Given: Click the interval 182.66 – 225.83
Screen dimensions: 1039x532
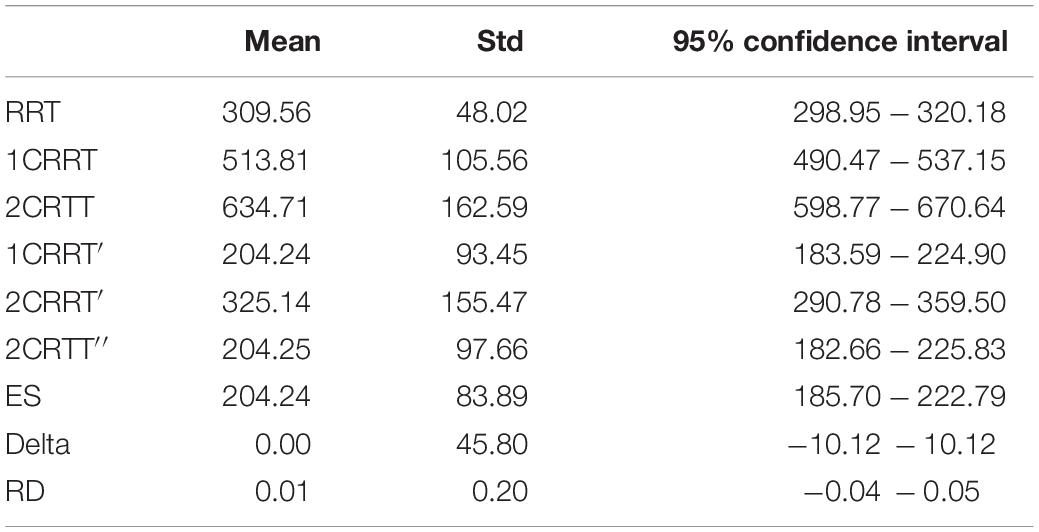Looking at the screenshot, I should 899,349.
